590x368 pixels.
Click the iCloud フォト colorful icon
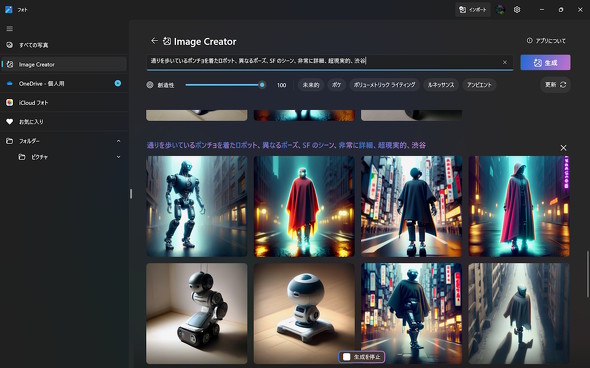10,102
